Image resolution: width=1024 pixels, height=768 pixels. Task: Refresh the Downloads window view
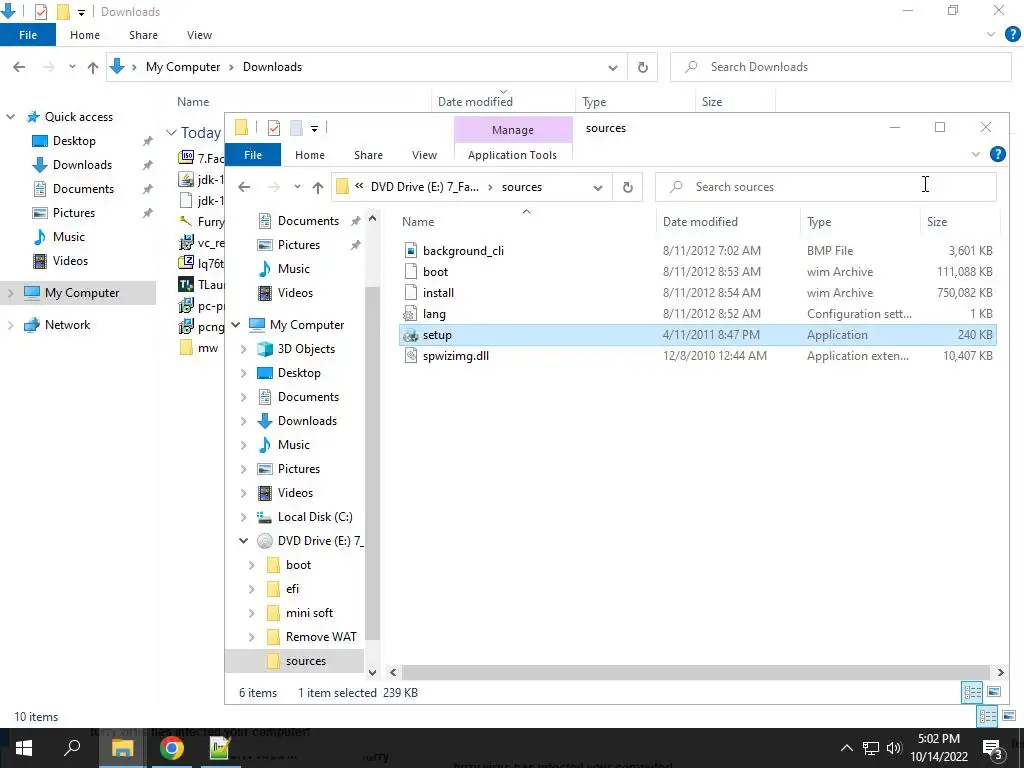click(643, 67)
